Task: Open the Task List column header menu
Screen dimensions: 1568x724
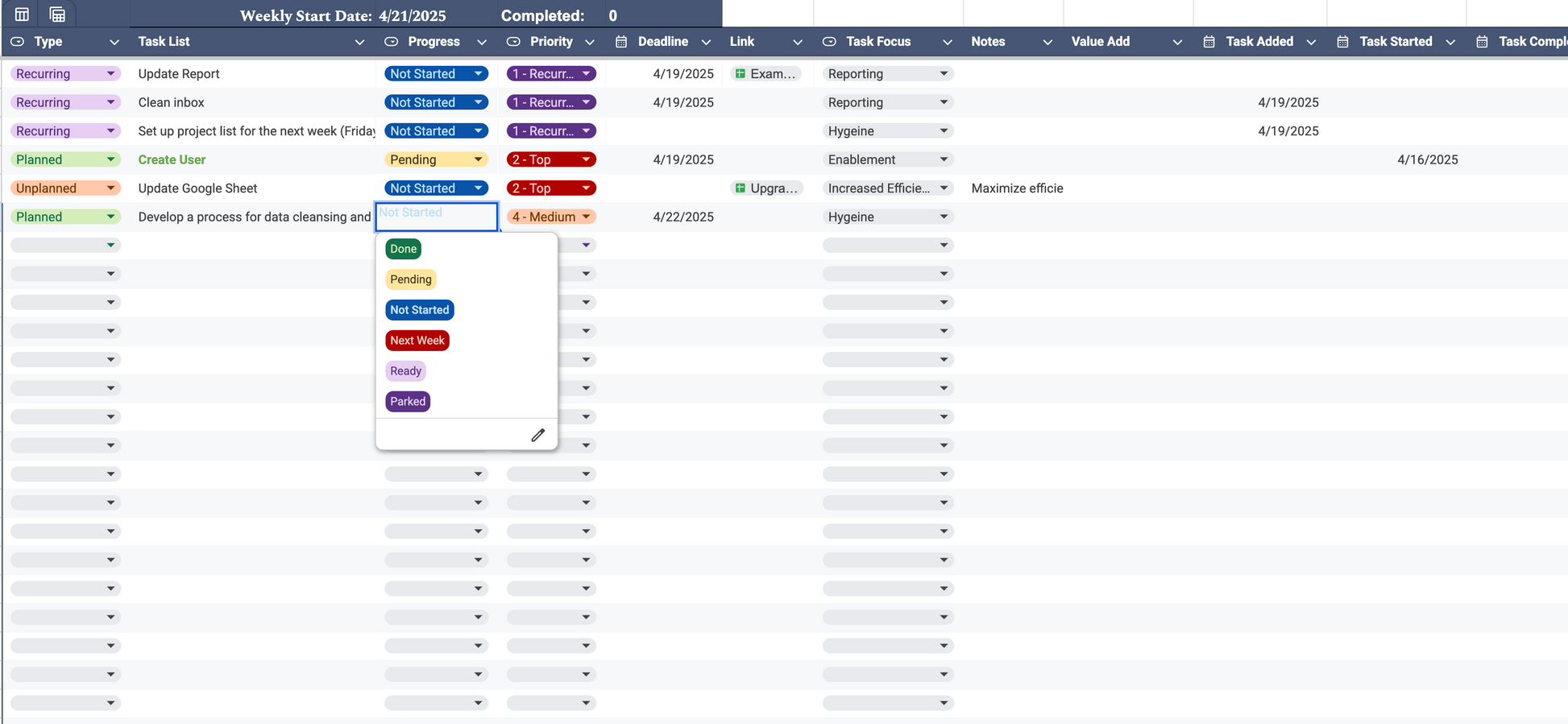Action: coord(359,42)
